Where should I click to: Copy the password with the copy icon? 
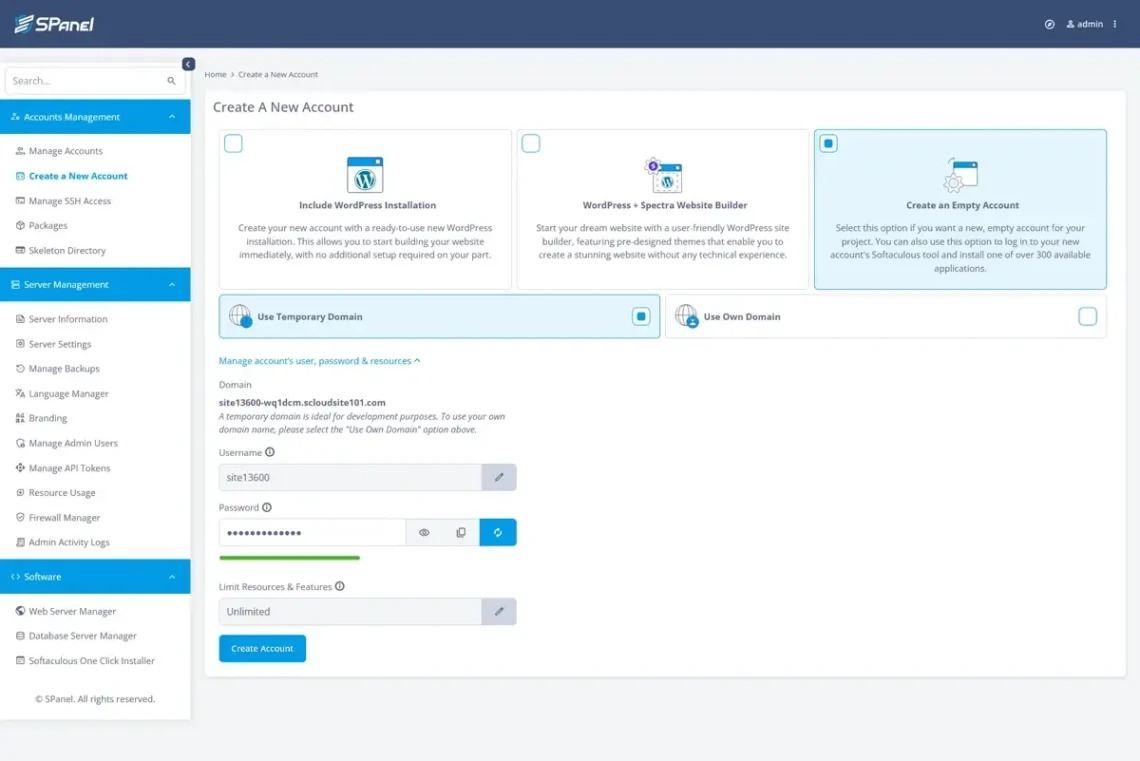(461, 532)
